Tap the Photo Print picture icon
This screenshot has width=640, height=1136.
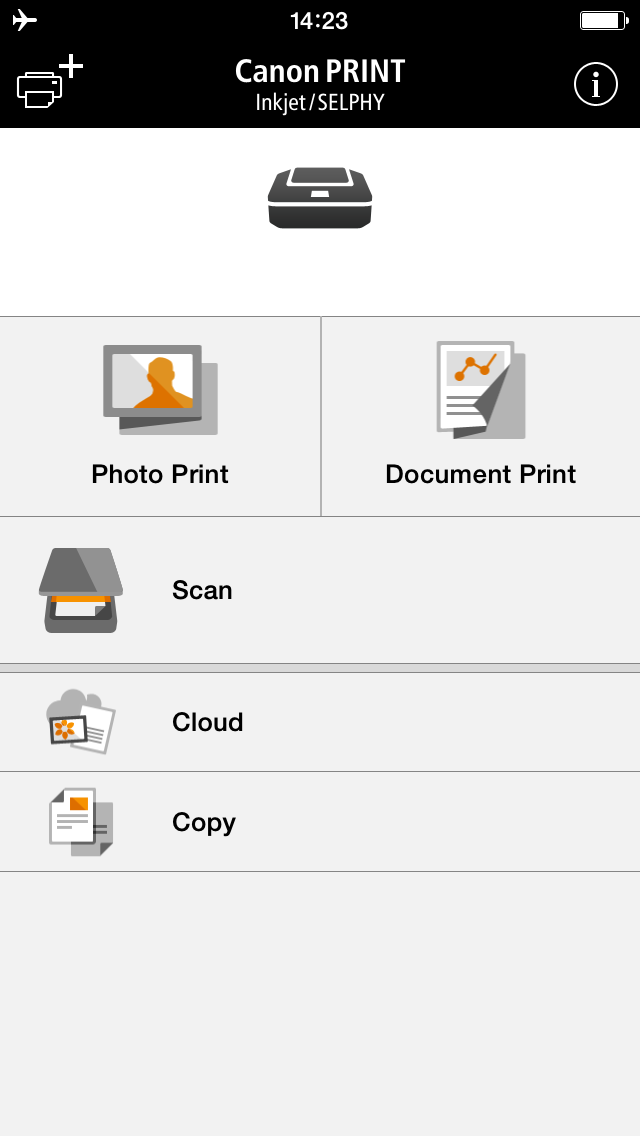[x=160, y=390]
